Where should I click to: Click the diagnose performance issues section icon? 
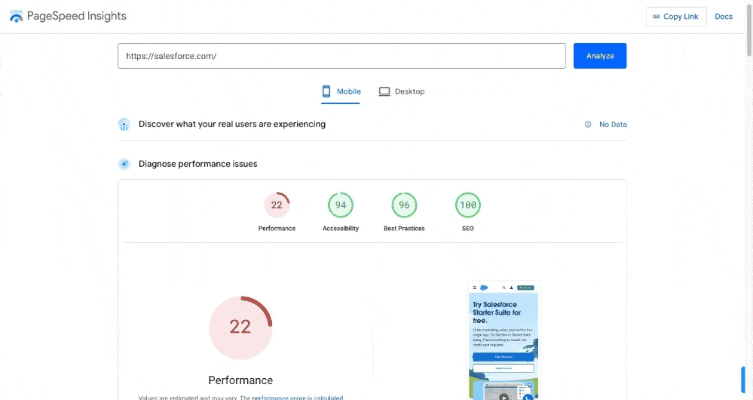pos(124,164)
